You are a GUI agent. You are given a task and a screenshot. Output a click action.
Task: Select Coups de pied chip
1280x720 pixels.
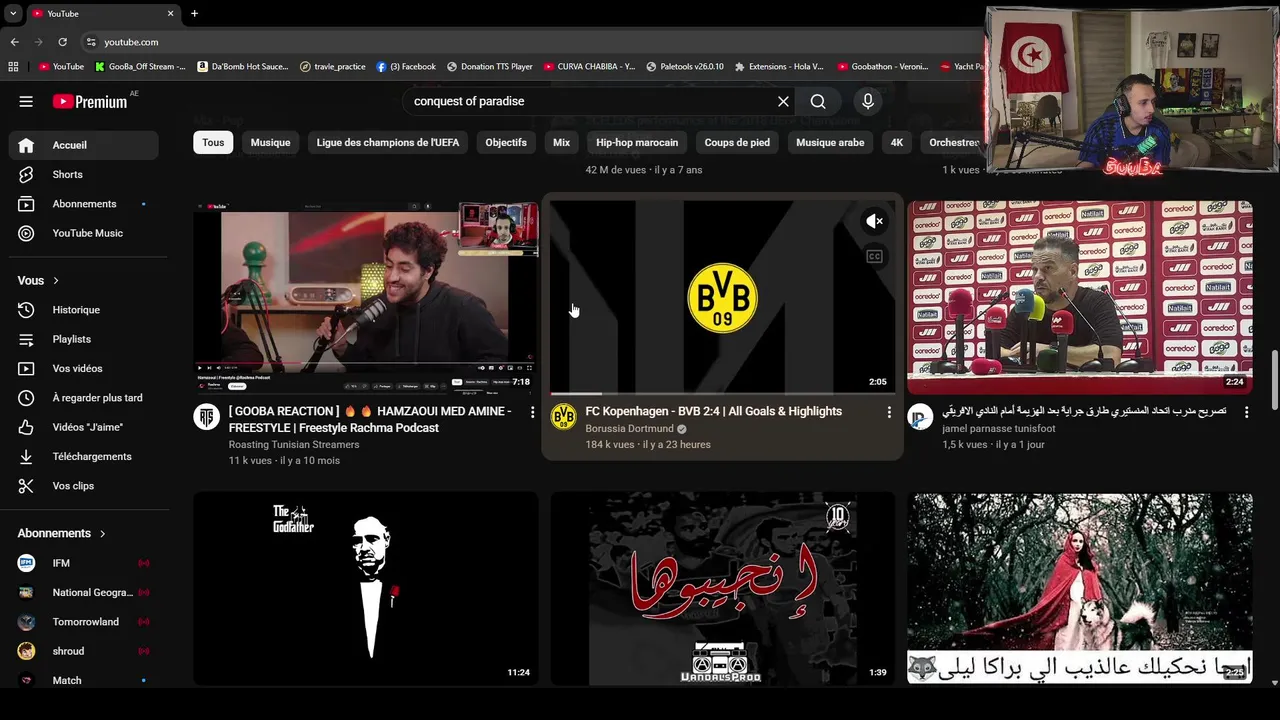pyautogui.click(x=737, y=143)
